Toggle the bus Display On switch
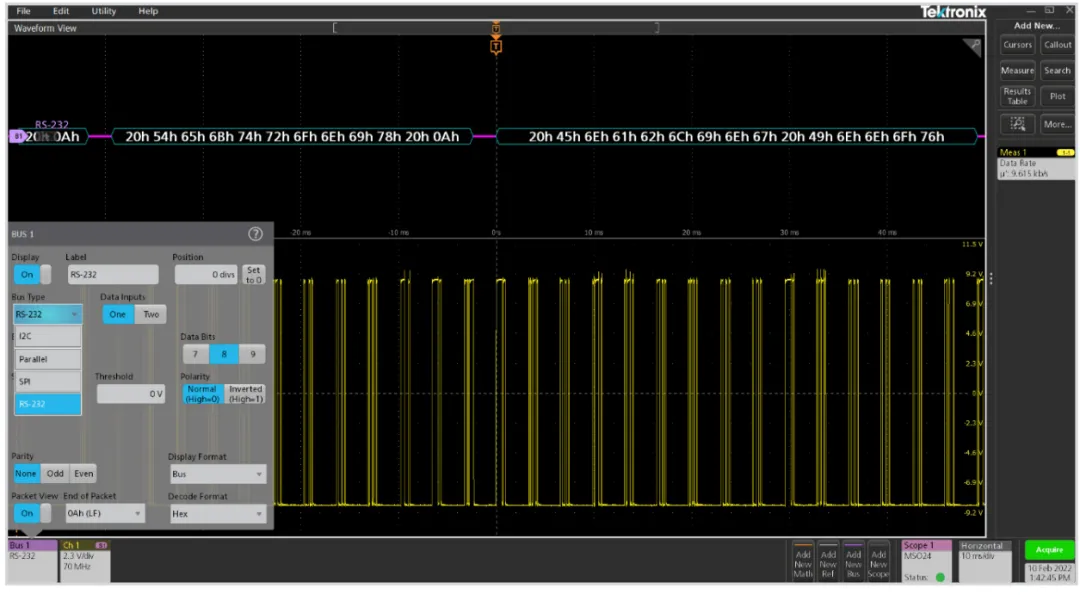The width and height of the screenshot is (1080, 595). click(31, 274)
